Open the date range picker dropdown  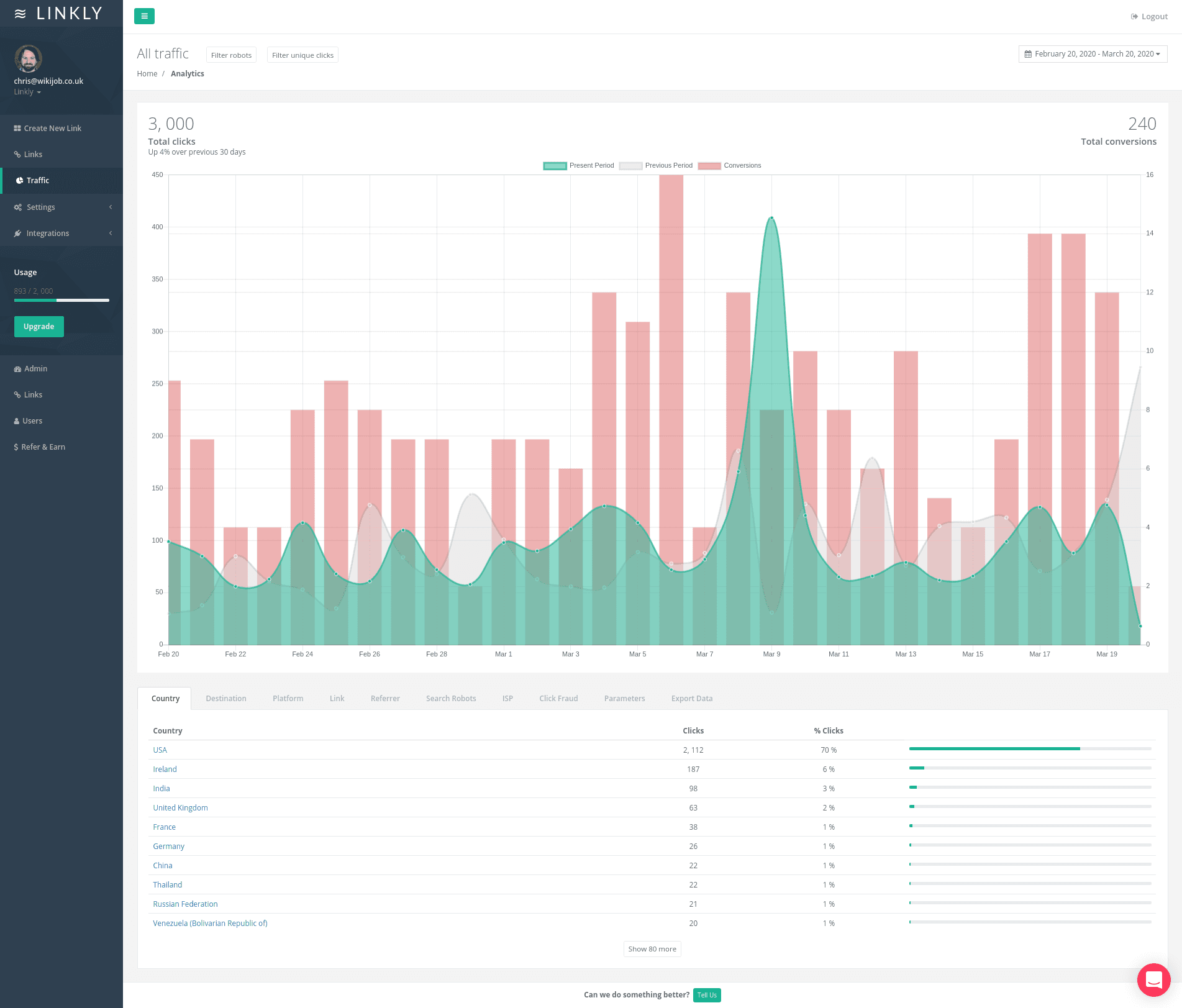[1093, 54]
